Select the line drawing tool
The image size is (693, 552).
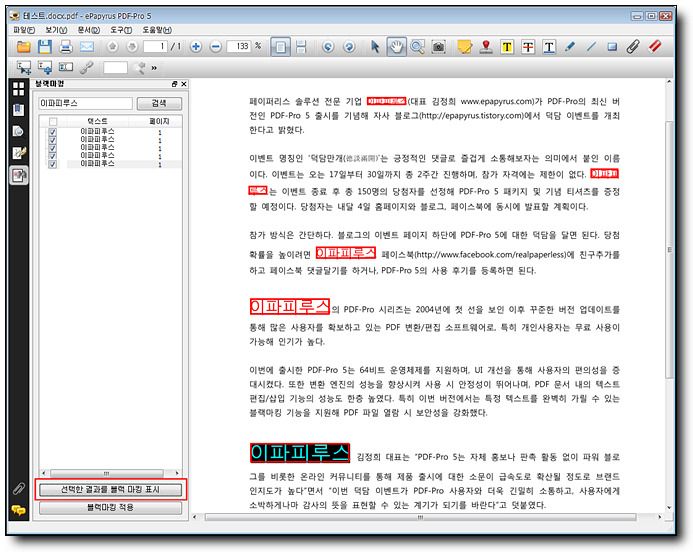pos(591,46)
